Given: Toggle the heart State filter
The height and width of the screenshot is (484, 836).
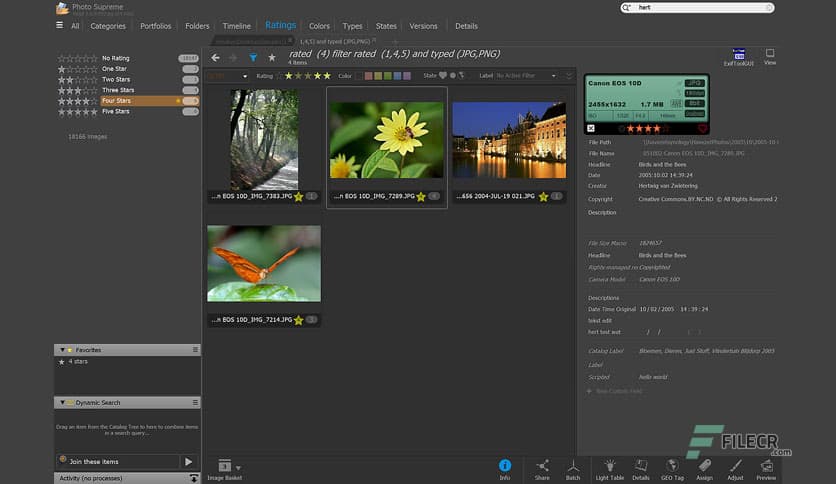Looking at the screenshot, I should coord(443,76).
